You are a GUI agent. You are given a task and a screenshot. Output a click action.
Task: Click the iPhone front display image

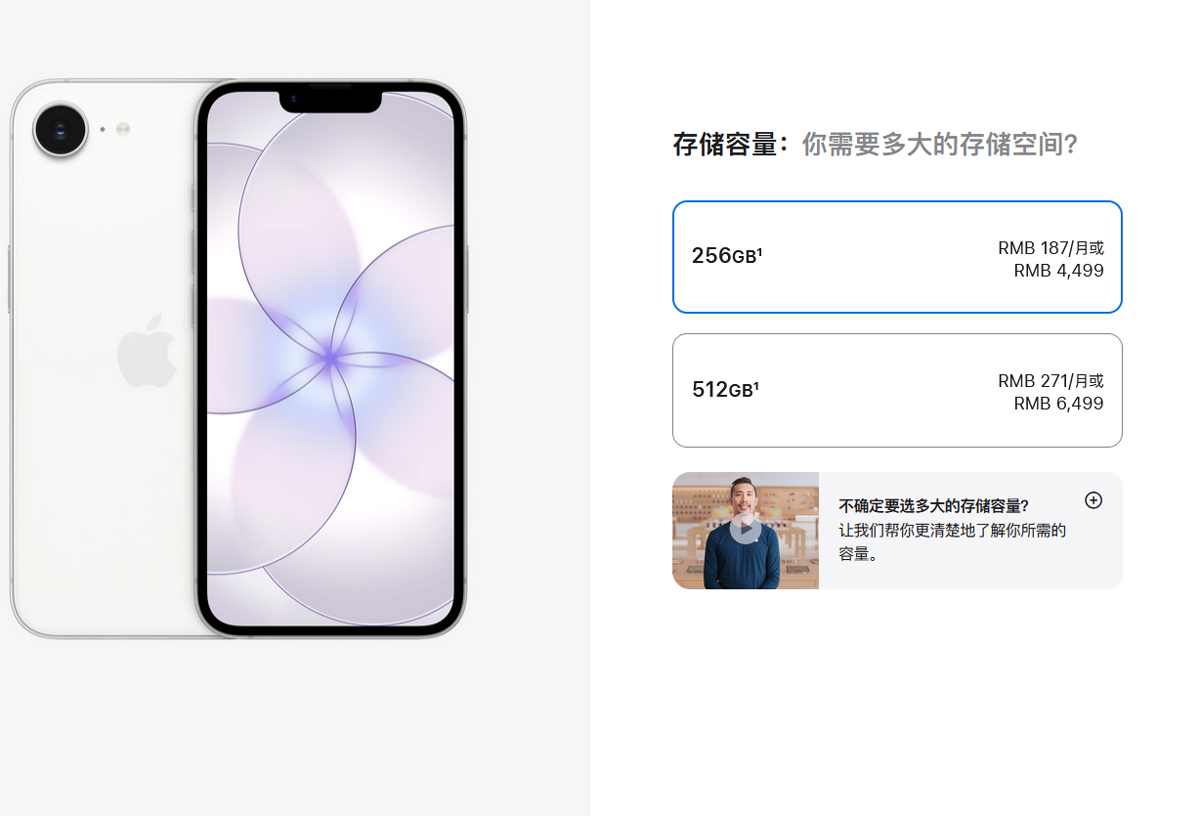pos(331,359)
